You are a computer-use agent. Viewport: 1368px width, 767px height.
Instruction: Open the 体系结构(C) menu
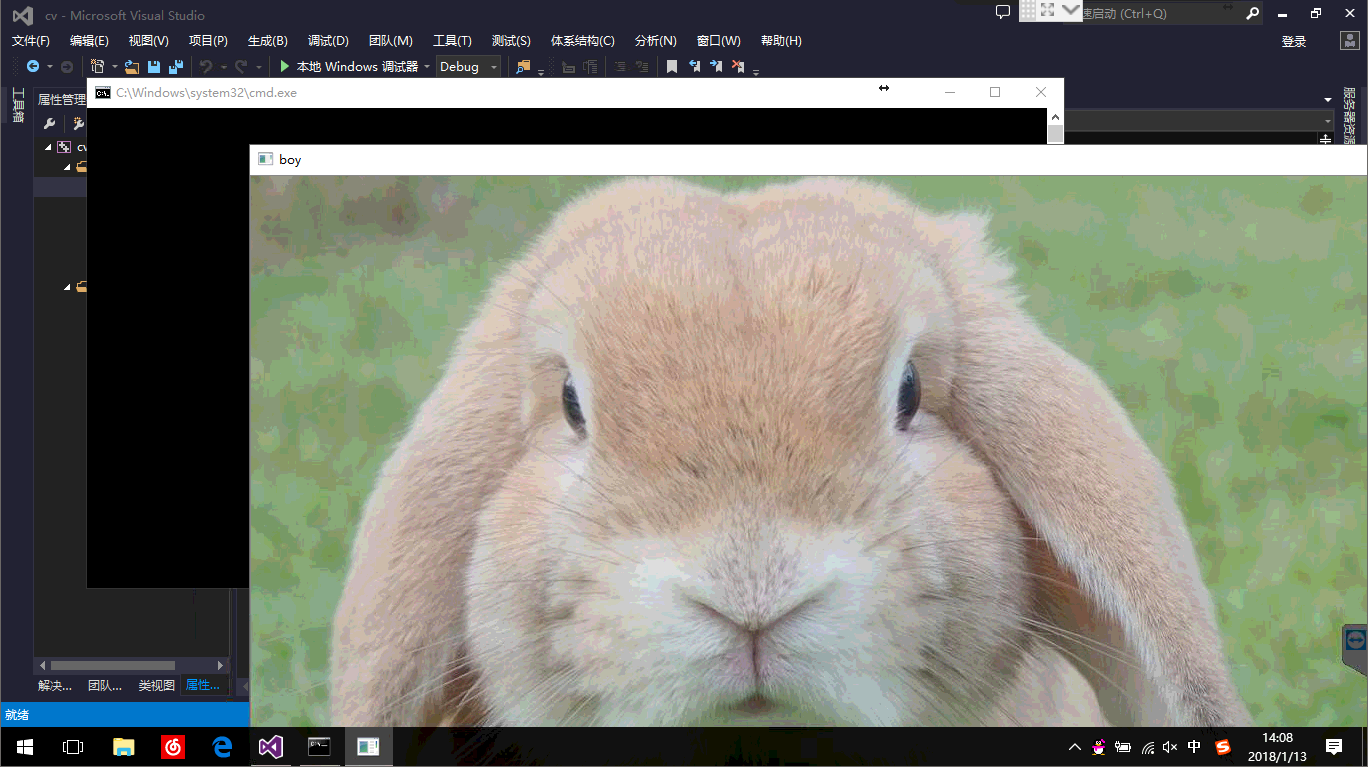coord(582,41)
